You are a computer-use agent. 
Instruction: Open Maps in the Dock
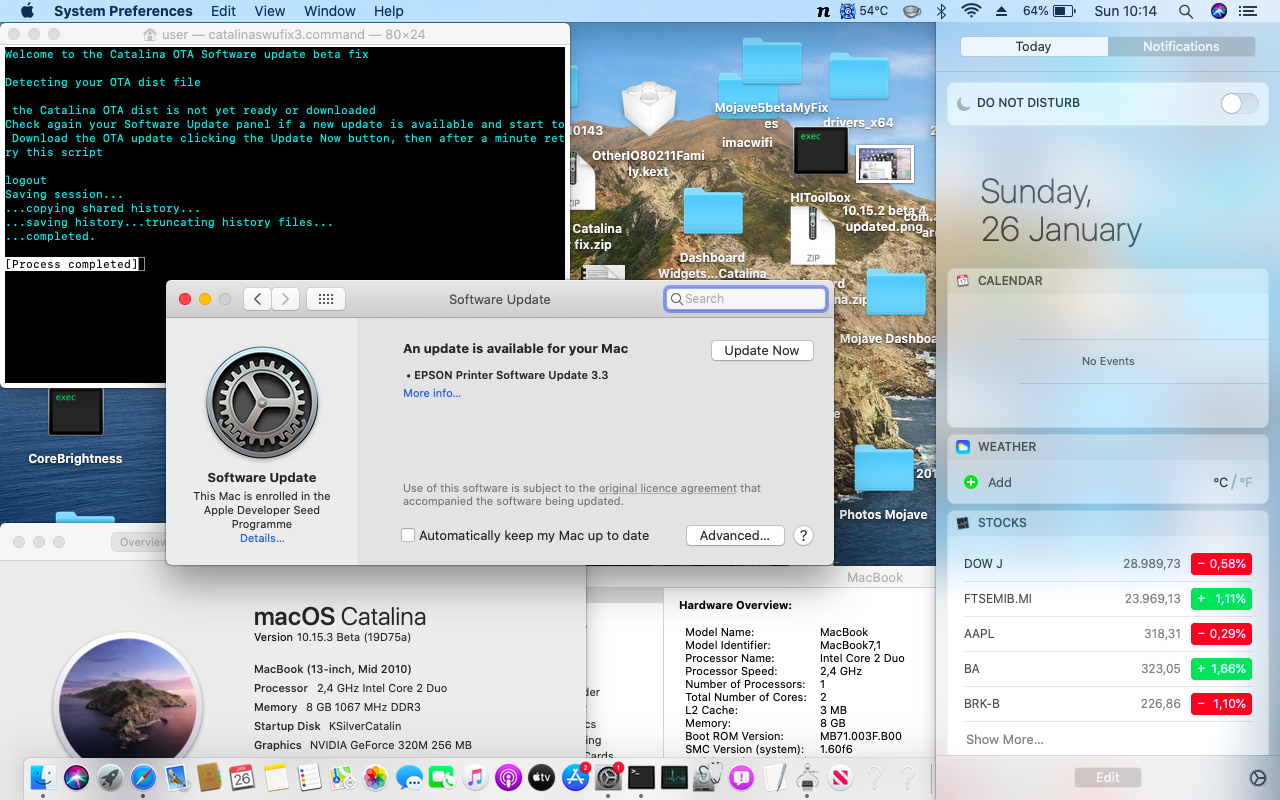(x=342, y=777)
